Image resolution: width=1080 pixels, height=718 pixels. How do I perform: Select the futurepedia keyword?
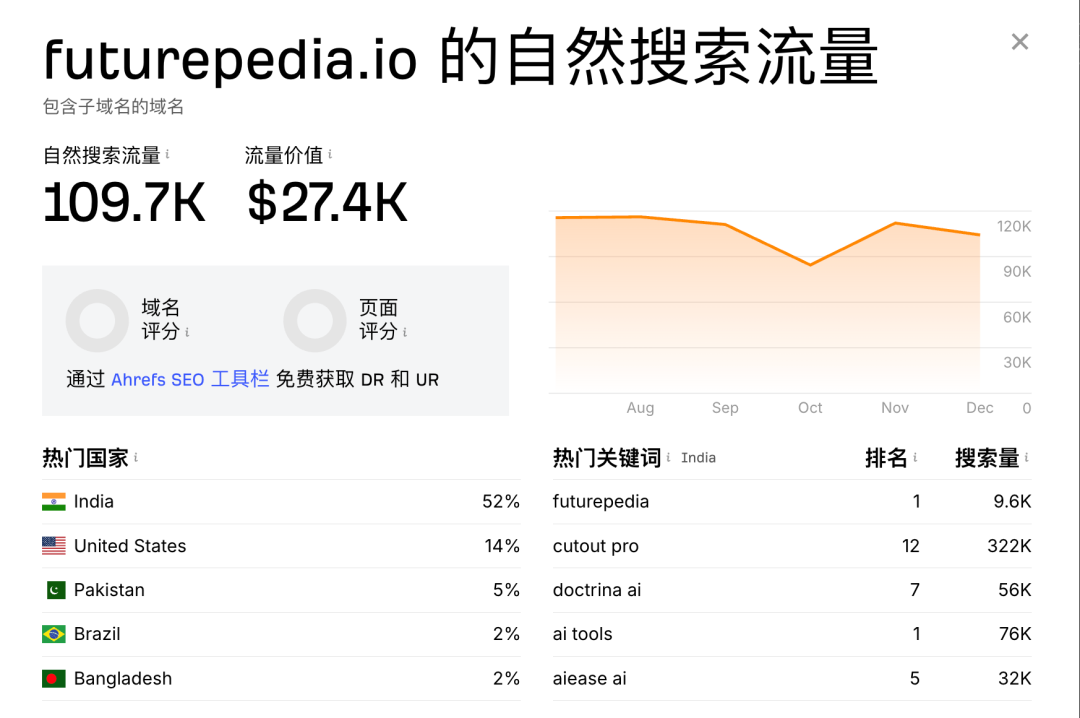[x=600, y=502]
